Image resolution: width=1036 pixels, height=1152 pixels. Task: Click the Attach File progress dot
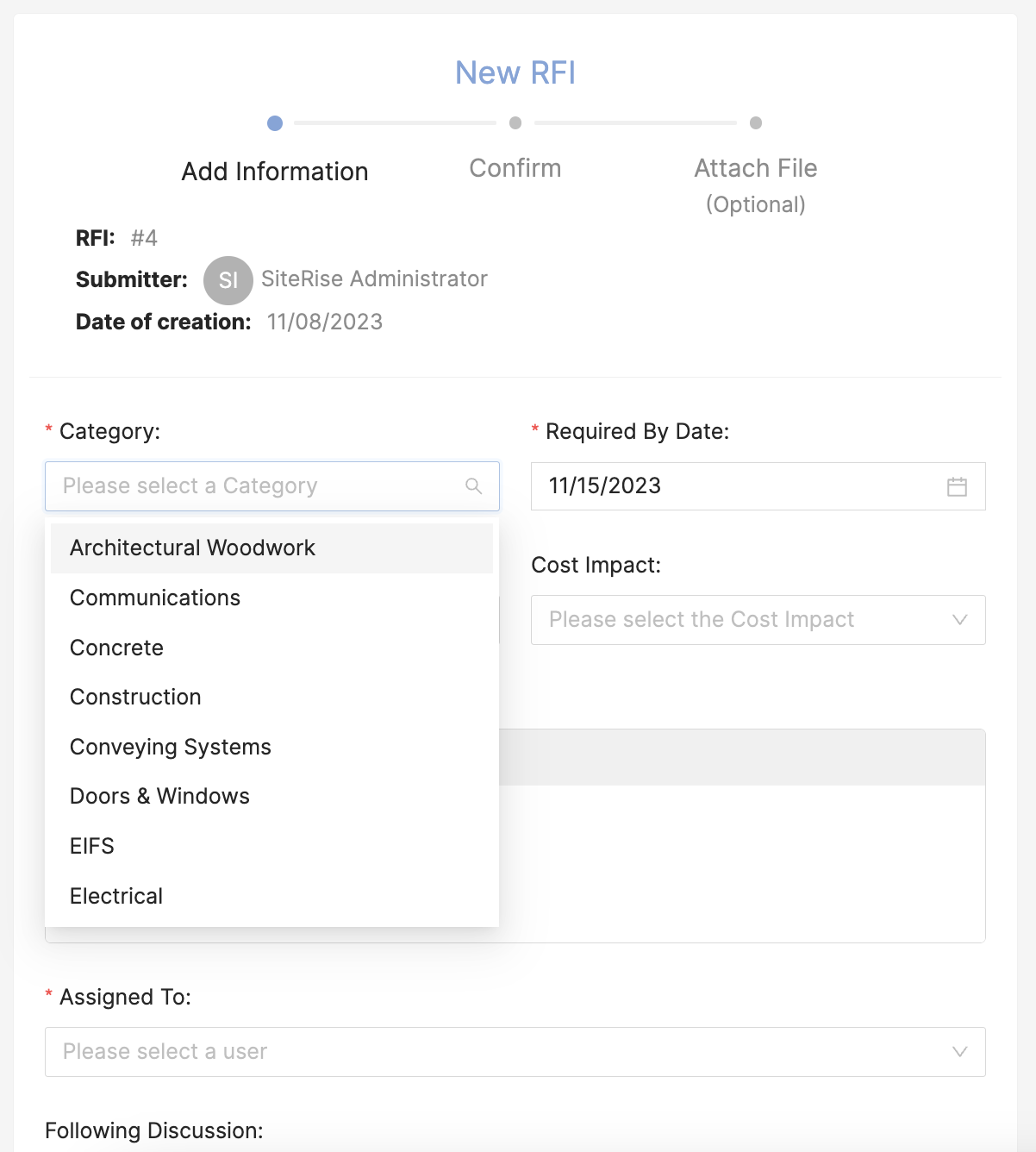pos(756,123)
